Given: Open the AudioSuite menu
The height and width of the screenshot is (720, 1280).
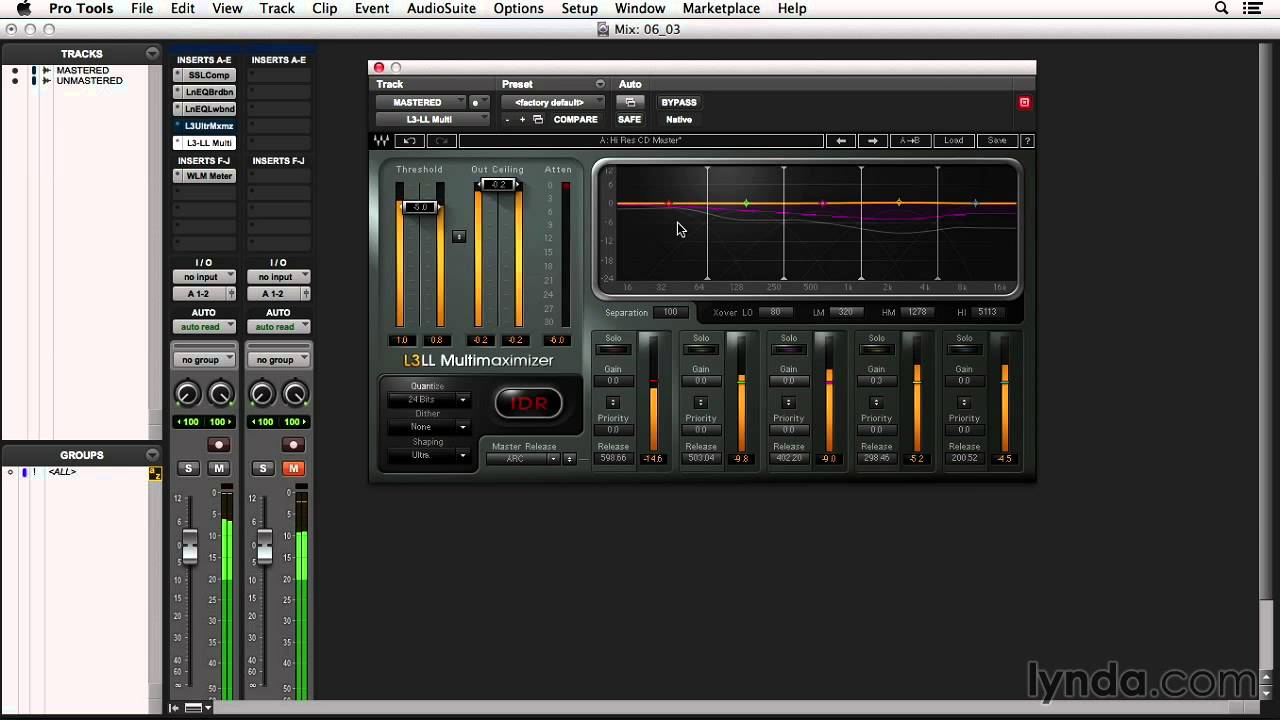Looking at the screenshot, I should coord(441,8).
